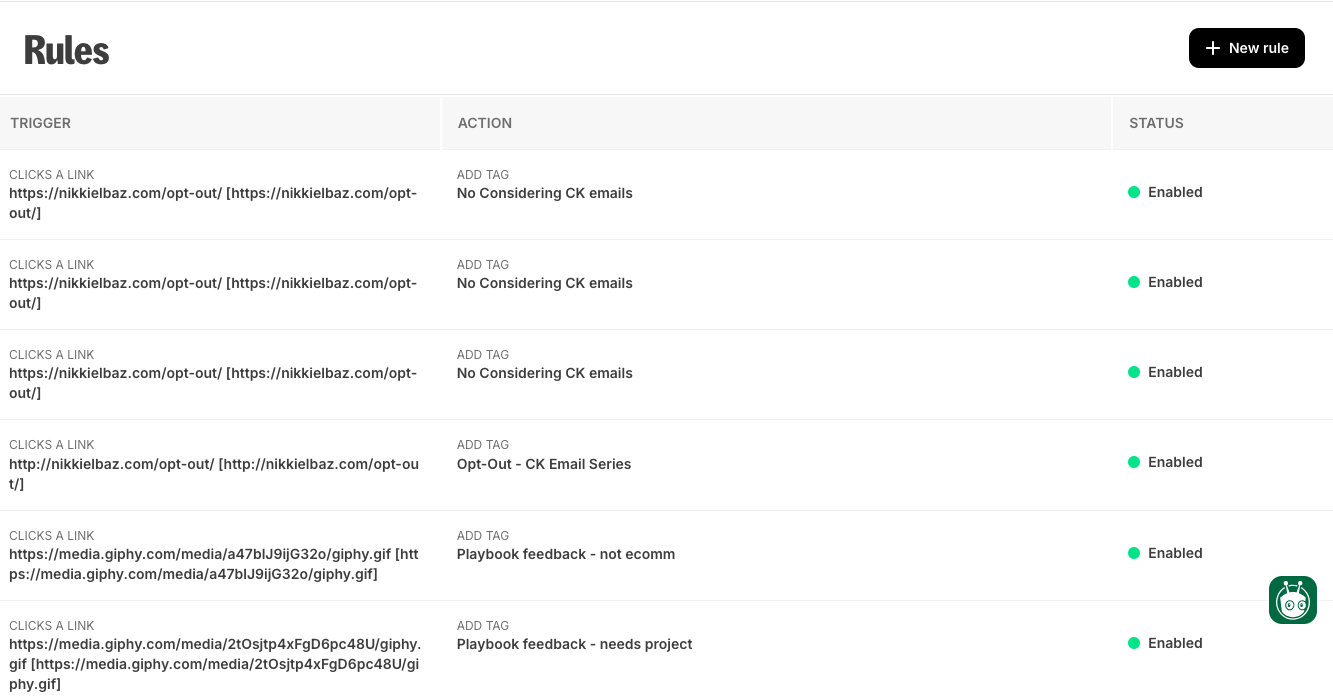
Task: Open the http://nikkielbaz.com/opt-out/ trigger rule
Action: 214,474
